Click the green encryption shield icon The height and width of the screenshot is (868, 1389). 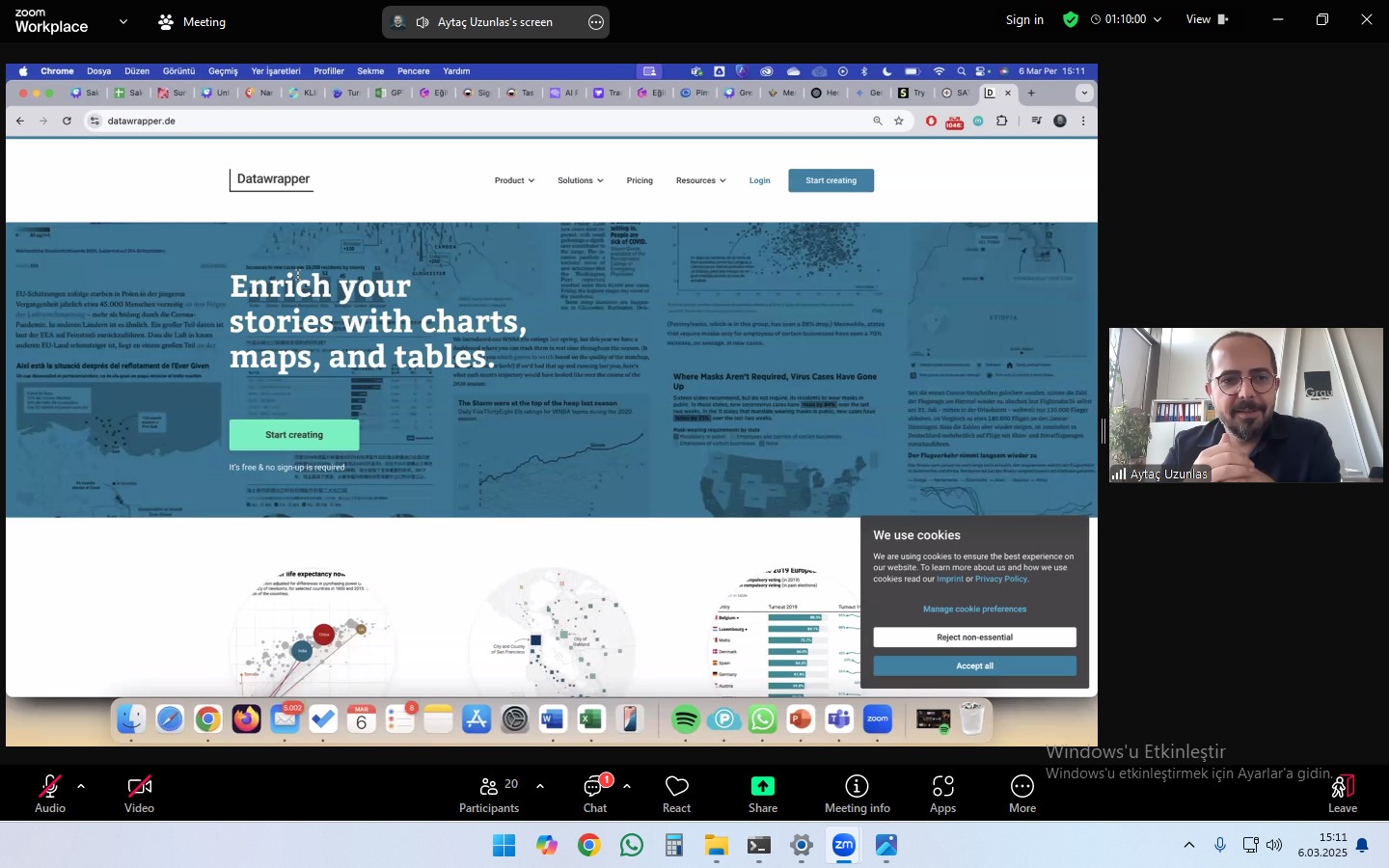(1071, 19)
